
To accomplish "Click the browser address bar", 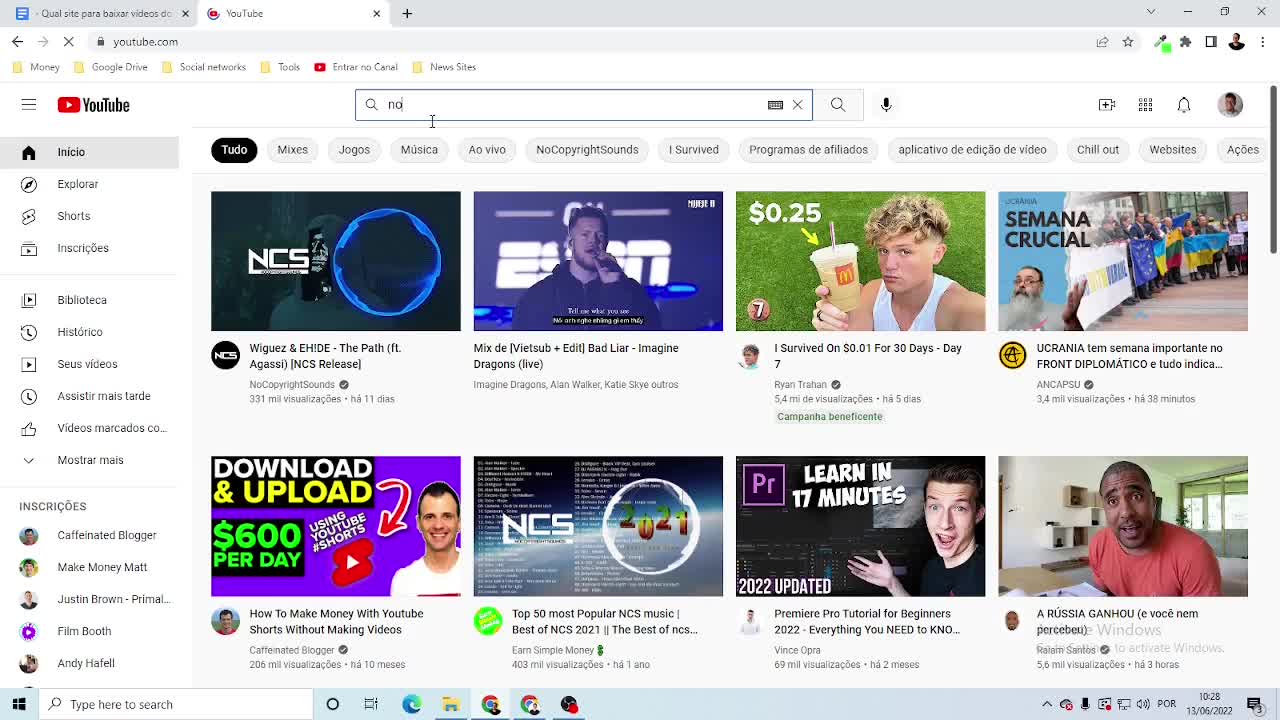I will click(590, 42).
